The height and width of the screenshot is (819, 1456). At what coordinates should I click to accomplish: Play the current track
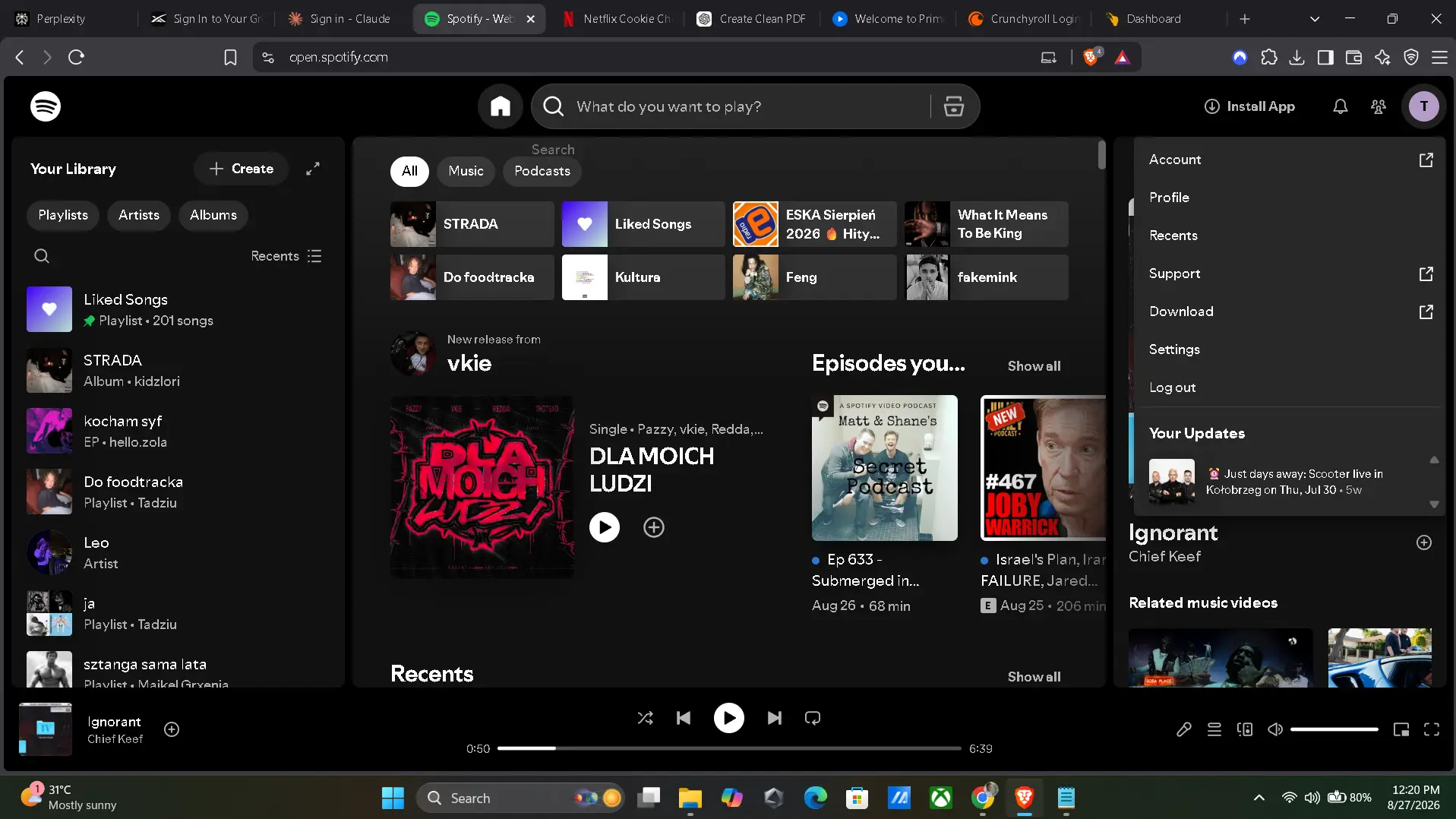[729, 718]
